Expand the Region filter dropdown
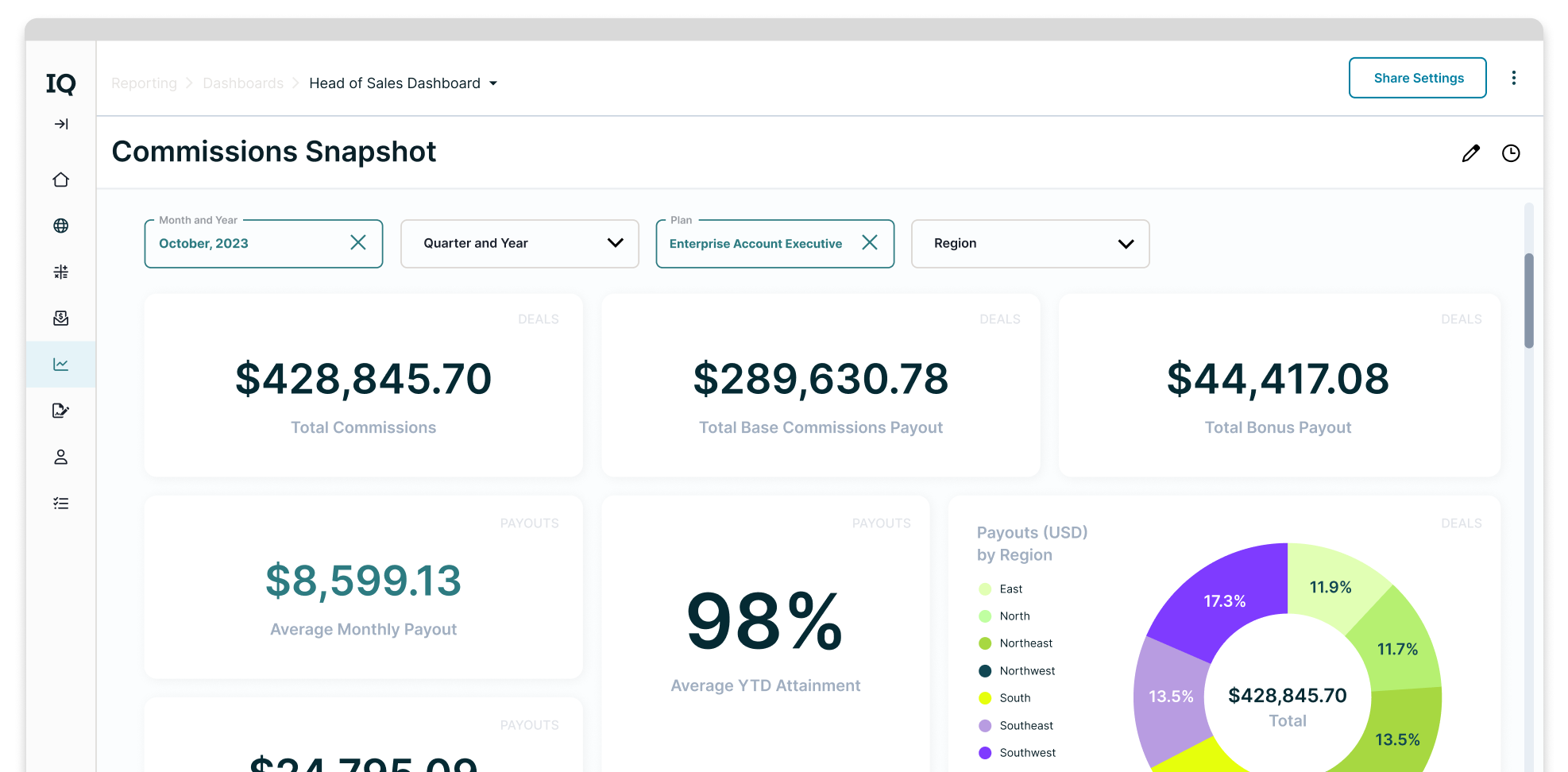Image resolution: width=1568 pixels, height=772 pixels. [1029, 243]
